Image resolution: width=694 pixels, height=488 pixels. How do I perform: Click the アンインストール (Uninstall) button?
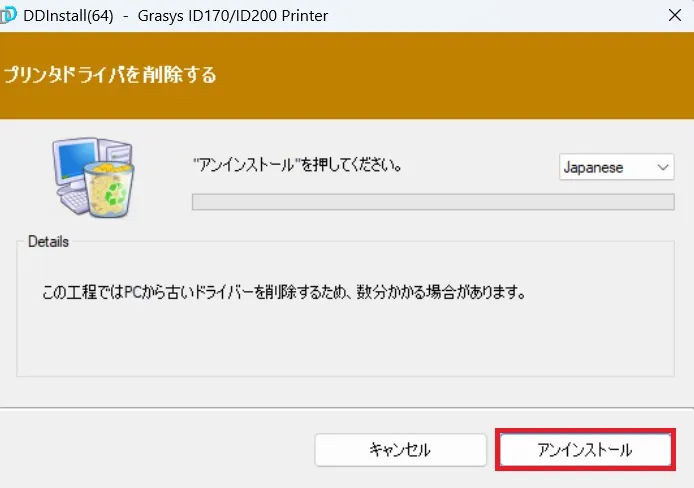click(585, 450)
